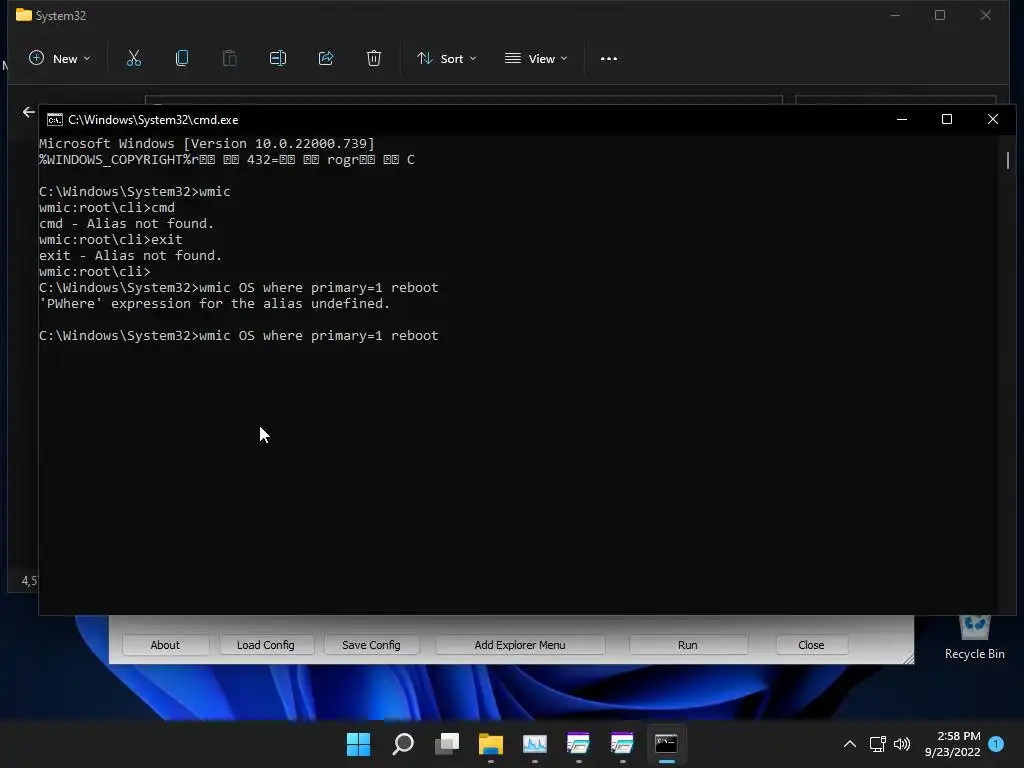
Task: Open Task View from taskbar
Action: pyautogui.click(x=447, y=744)
